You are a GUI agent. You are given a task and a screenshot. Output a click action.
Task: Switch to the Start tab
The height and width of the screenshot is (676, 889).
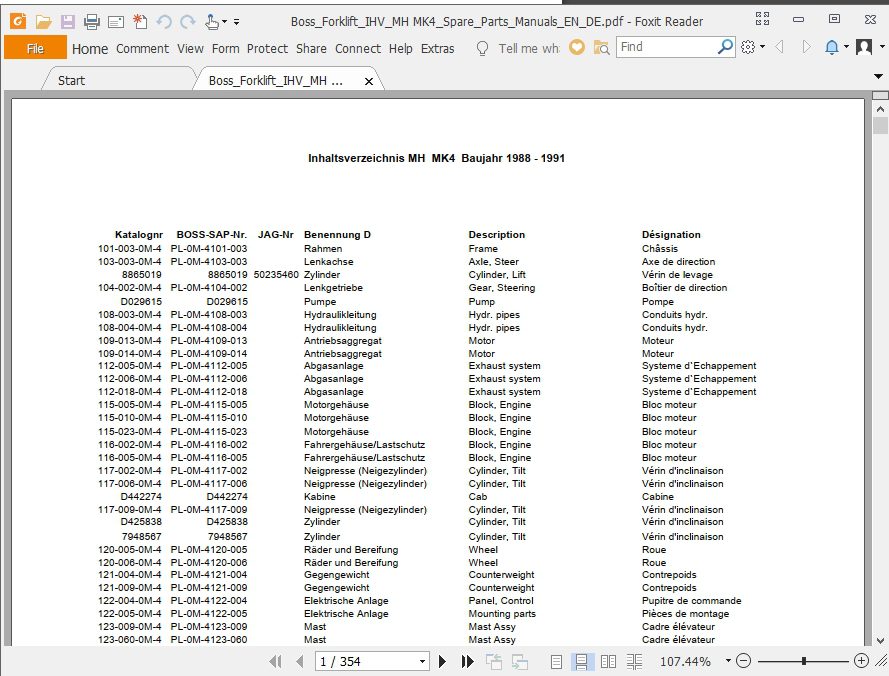pyautogui.click(x=71, y=81)
